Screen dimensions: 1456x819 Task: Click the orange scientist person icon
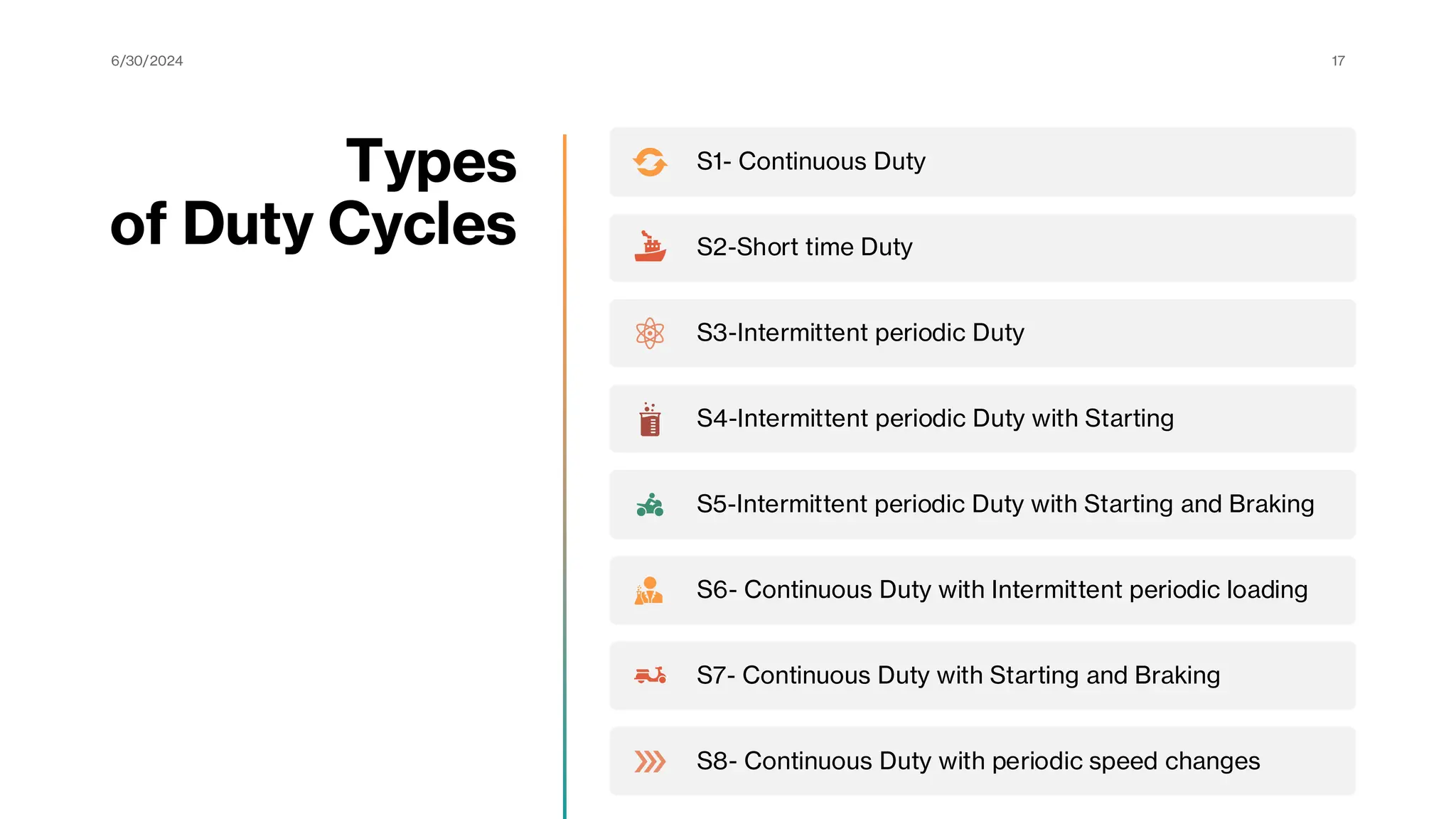(x=649, y=591)
